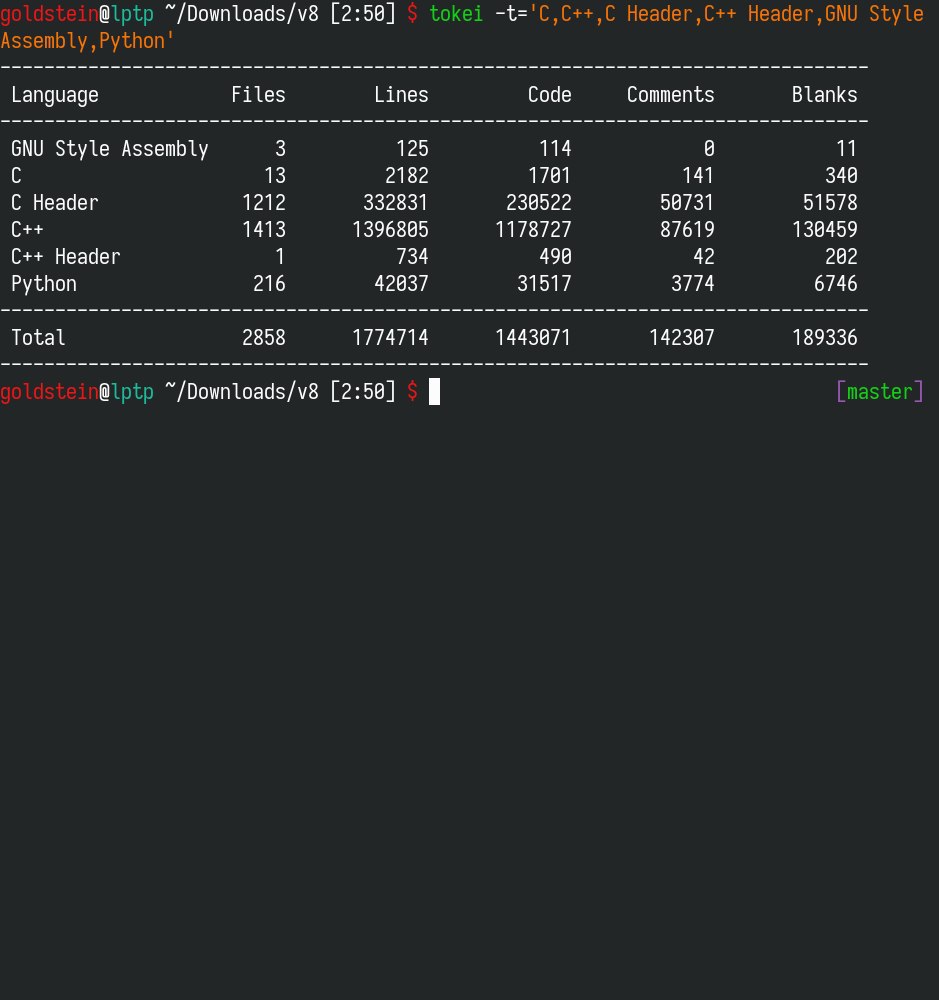Select the 'Python' row label
Viewport: 939px width, 1000px height.
(44, 284)
